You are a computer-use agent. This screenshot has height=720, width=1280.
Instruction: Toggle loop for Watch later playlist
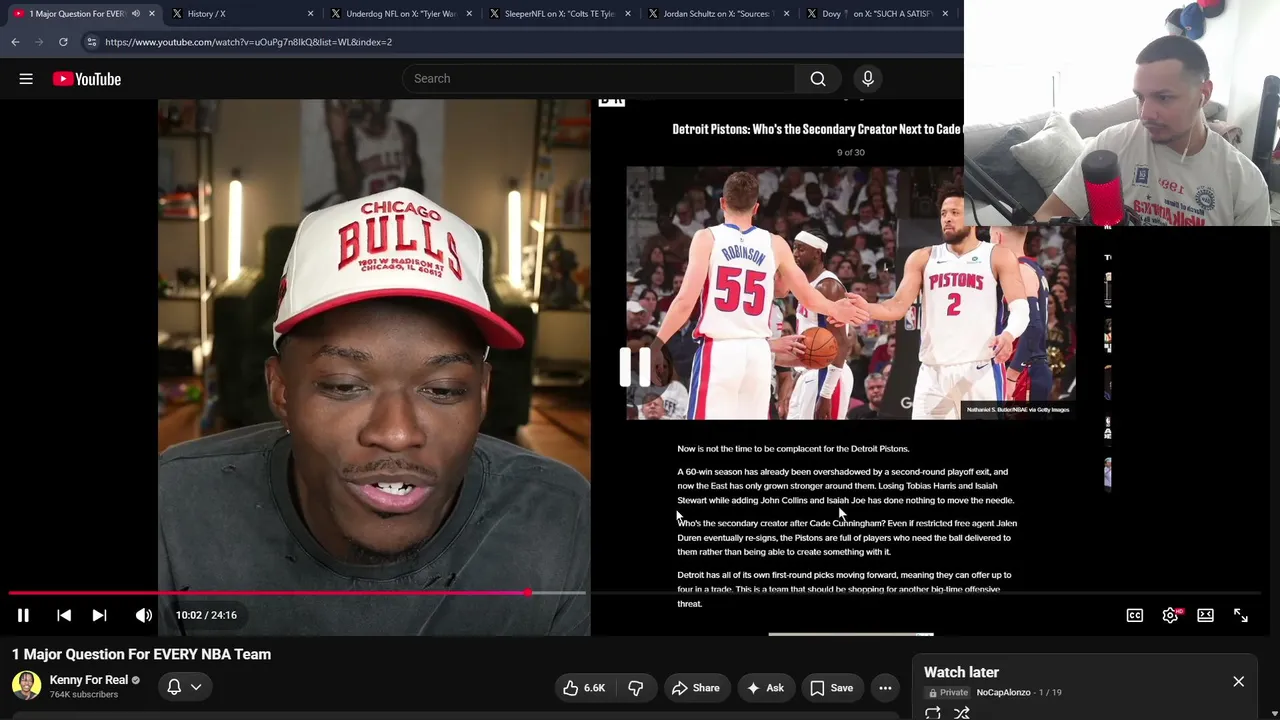tap(932, 713)
